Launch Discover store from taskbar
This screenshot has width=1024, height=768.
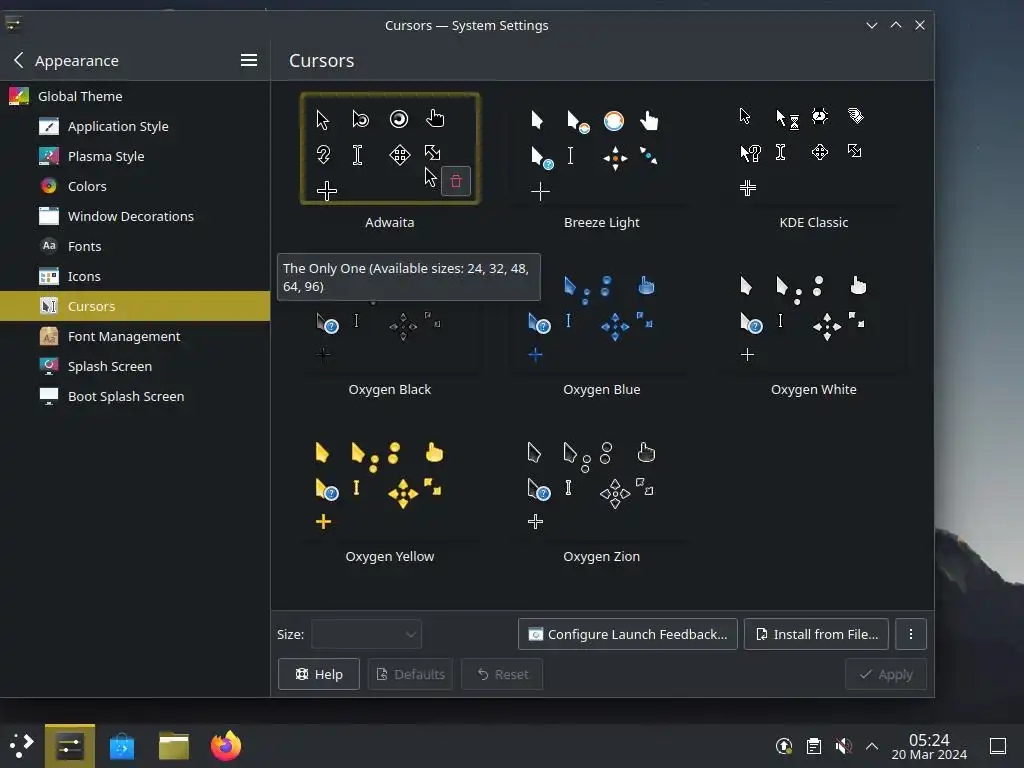click(x=122, y=746)
